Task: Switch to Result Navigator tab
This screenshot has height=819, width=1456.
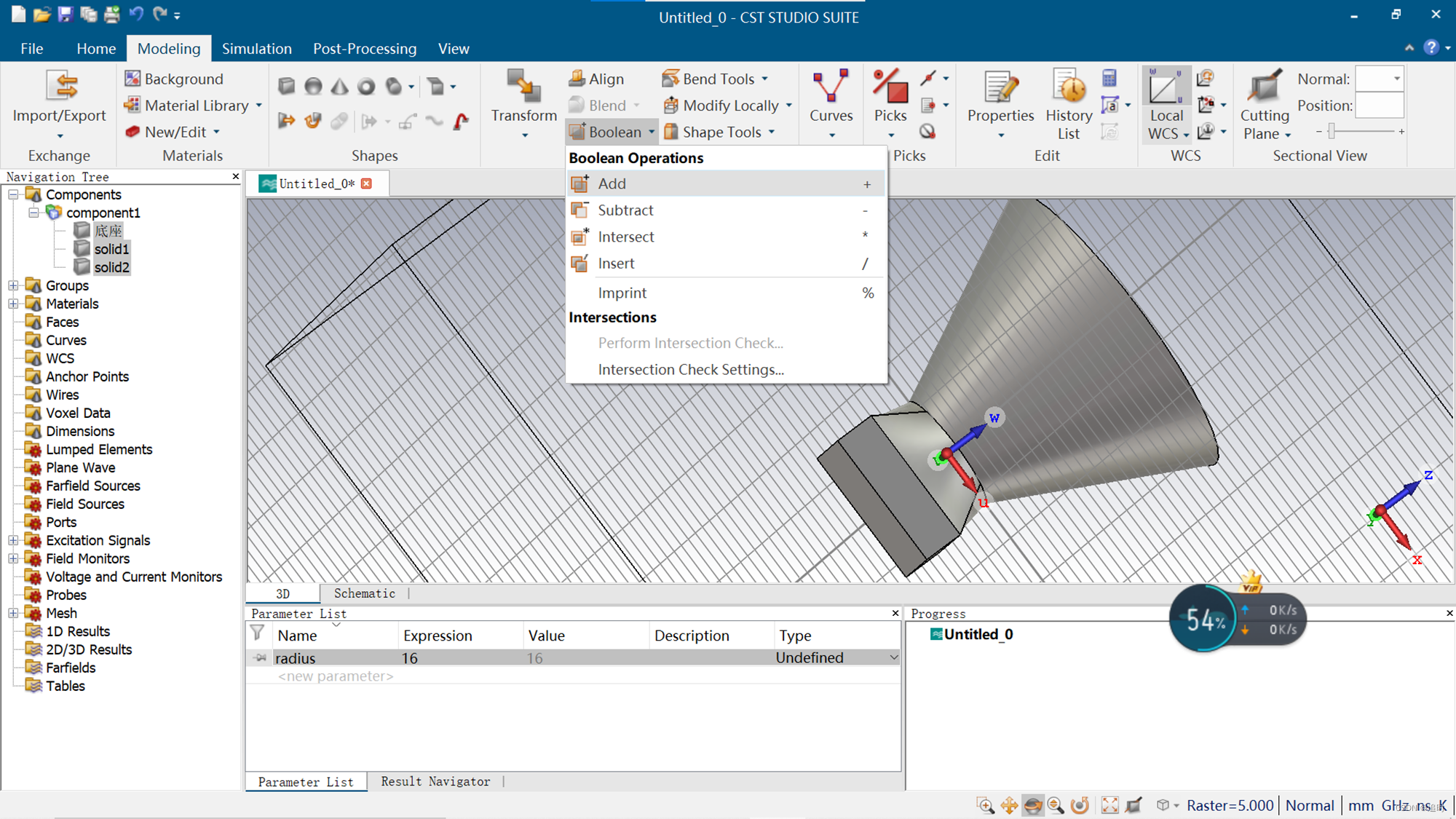Action: (435, 781)
